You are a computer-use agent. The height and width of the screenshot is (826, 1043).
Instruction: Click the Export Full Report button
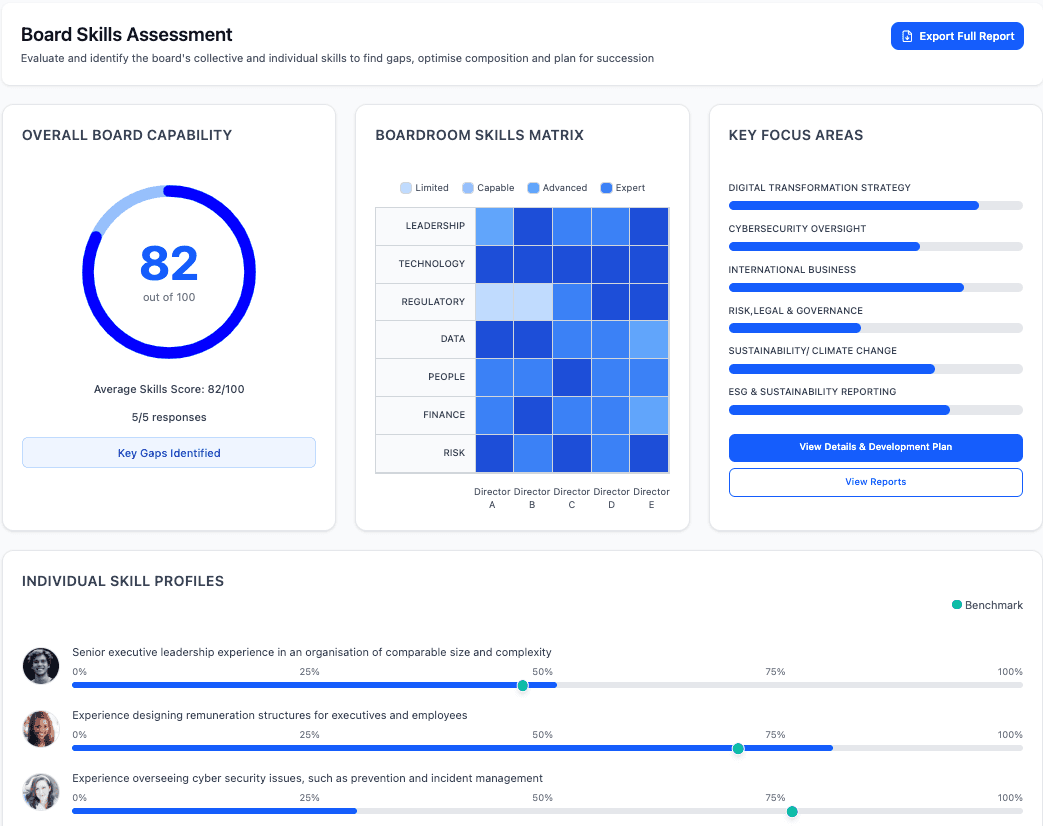(x=957, y=36)
